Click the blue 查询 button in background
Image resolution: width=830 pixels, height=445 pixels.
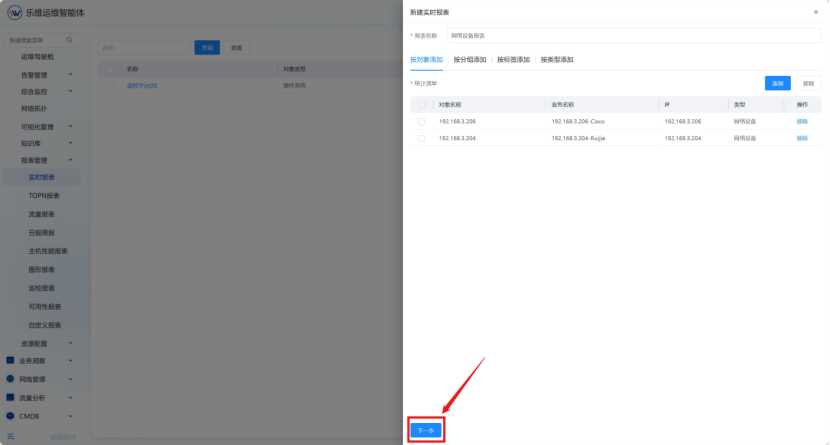pos(207,48)
